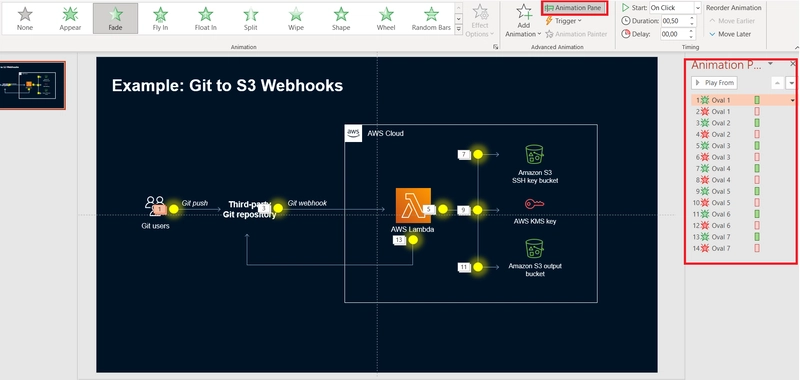Click Move Earlier in Reorder Animation

click(x=732, y=21)
